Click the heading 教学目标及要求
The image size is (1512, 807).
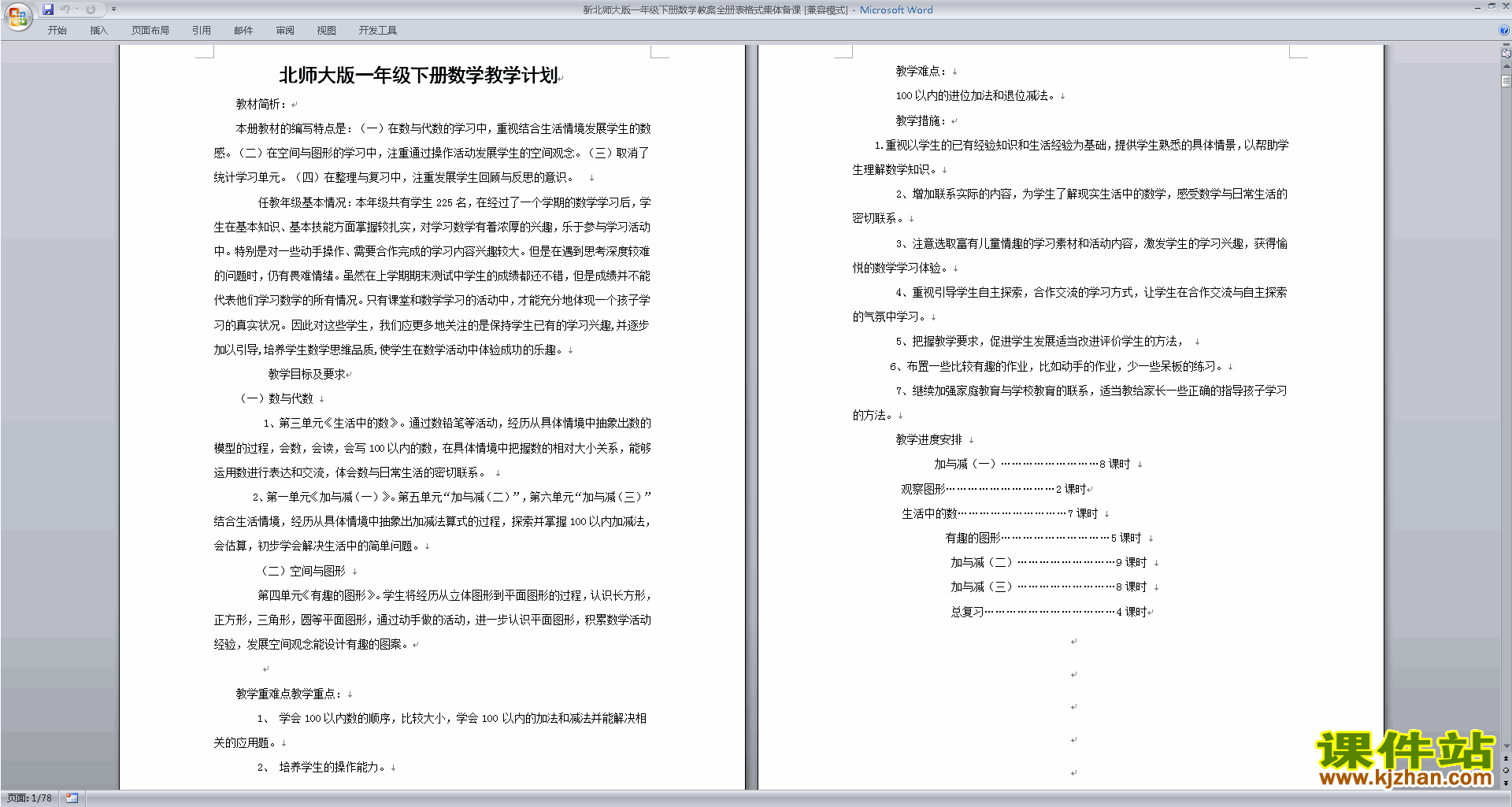pos(307,374)
